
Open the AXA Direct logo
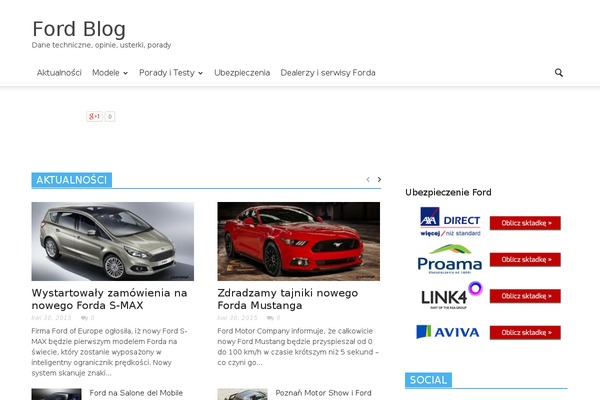pos(450,222)
